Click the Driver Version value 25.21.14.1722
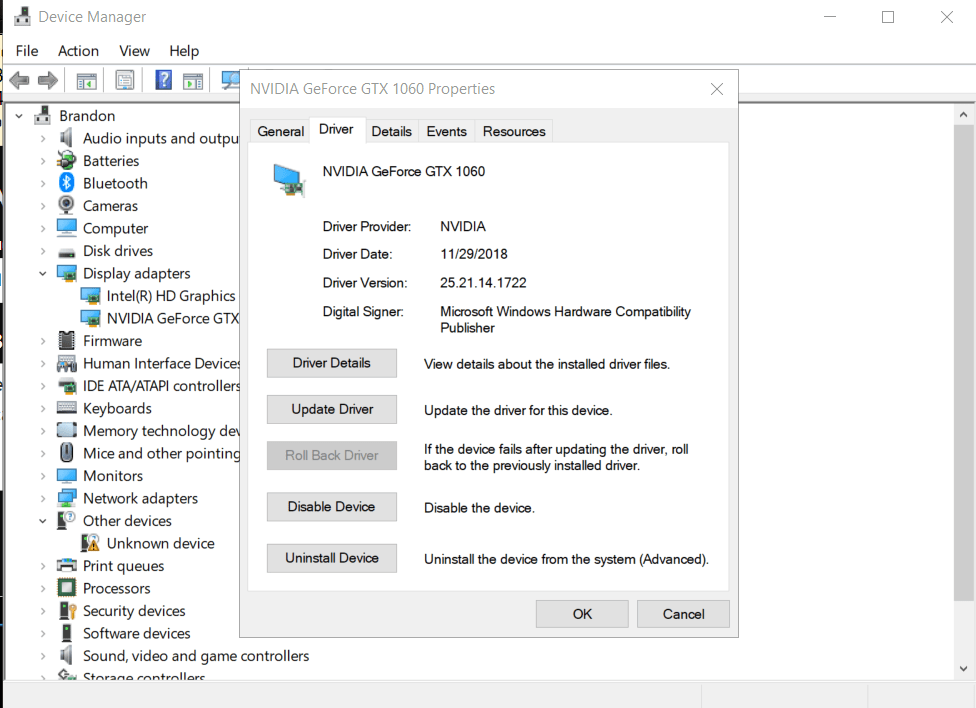This screenshot has width=976, height=708. [x=483, y=283]
